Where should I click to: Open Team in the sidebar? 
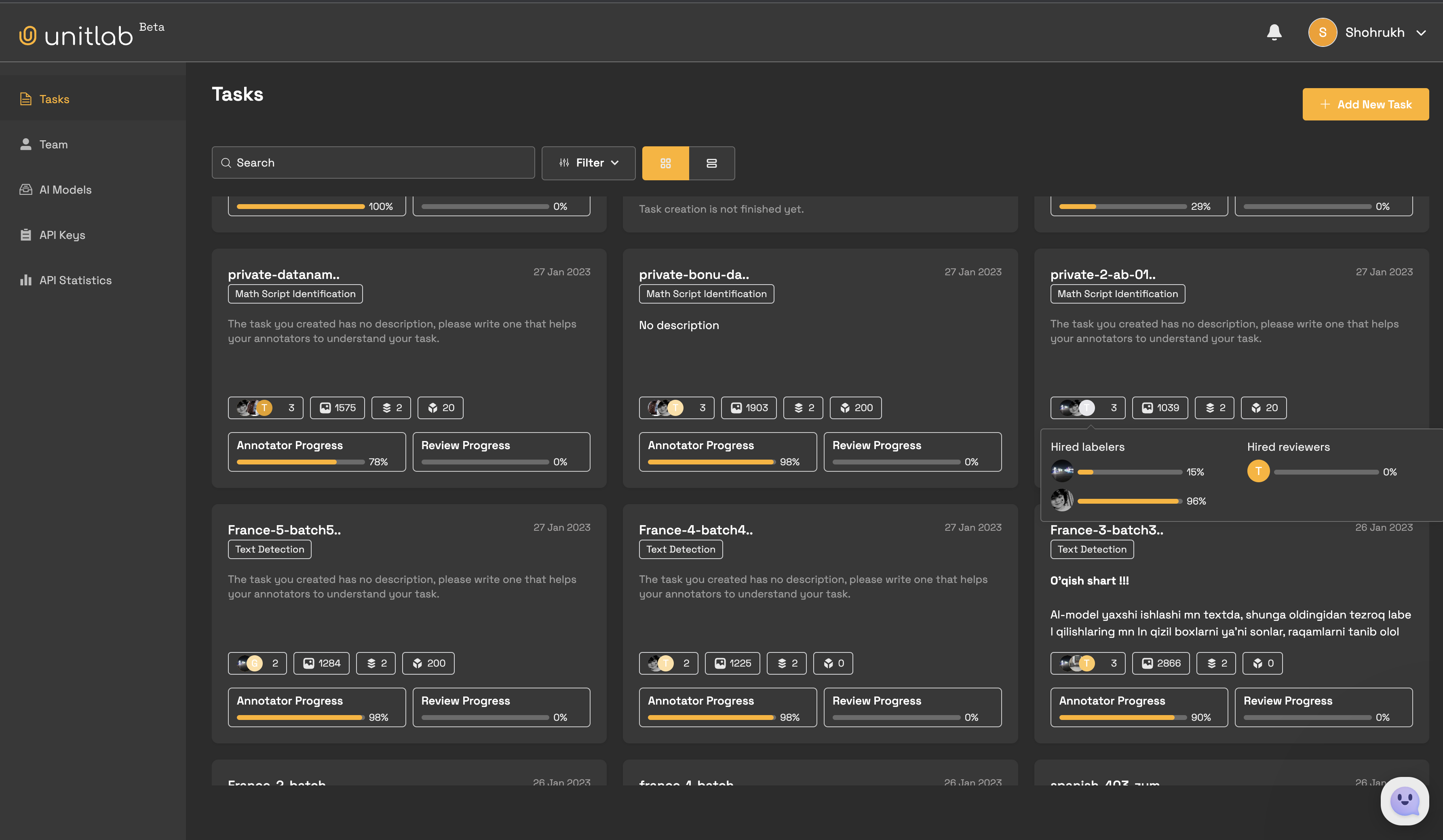93,144
